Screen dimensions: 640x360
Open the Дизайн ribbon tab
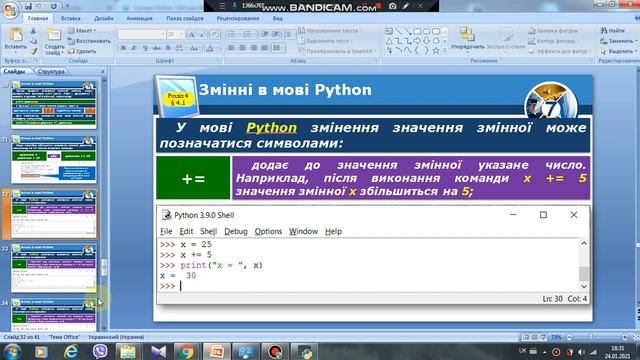click(x=104, y=18)
